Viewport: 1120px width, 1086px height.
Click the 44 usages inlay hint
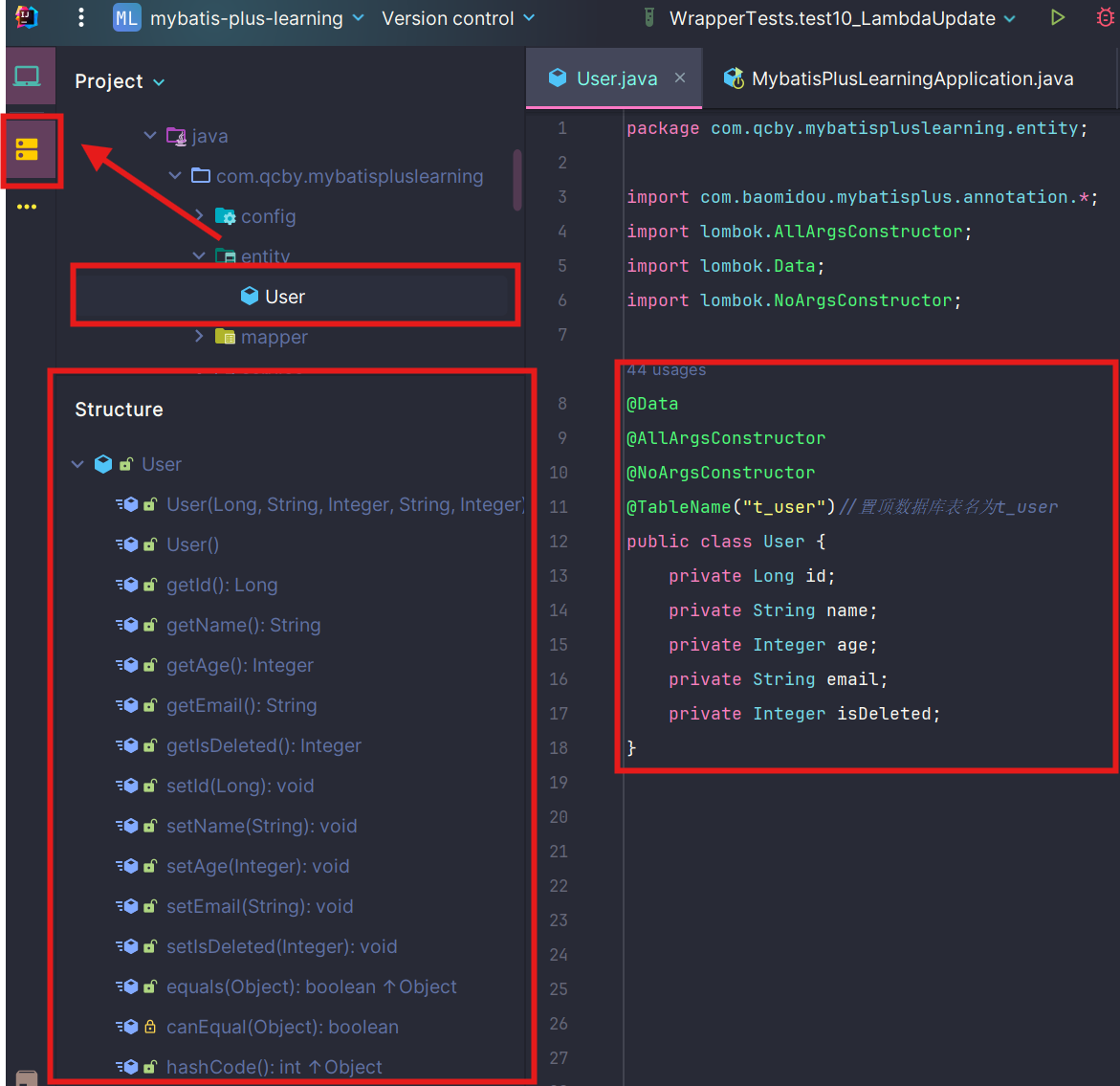(666, 369)
